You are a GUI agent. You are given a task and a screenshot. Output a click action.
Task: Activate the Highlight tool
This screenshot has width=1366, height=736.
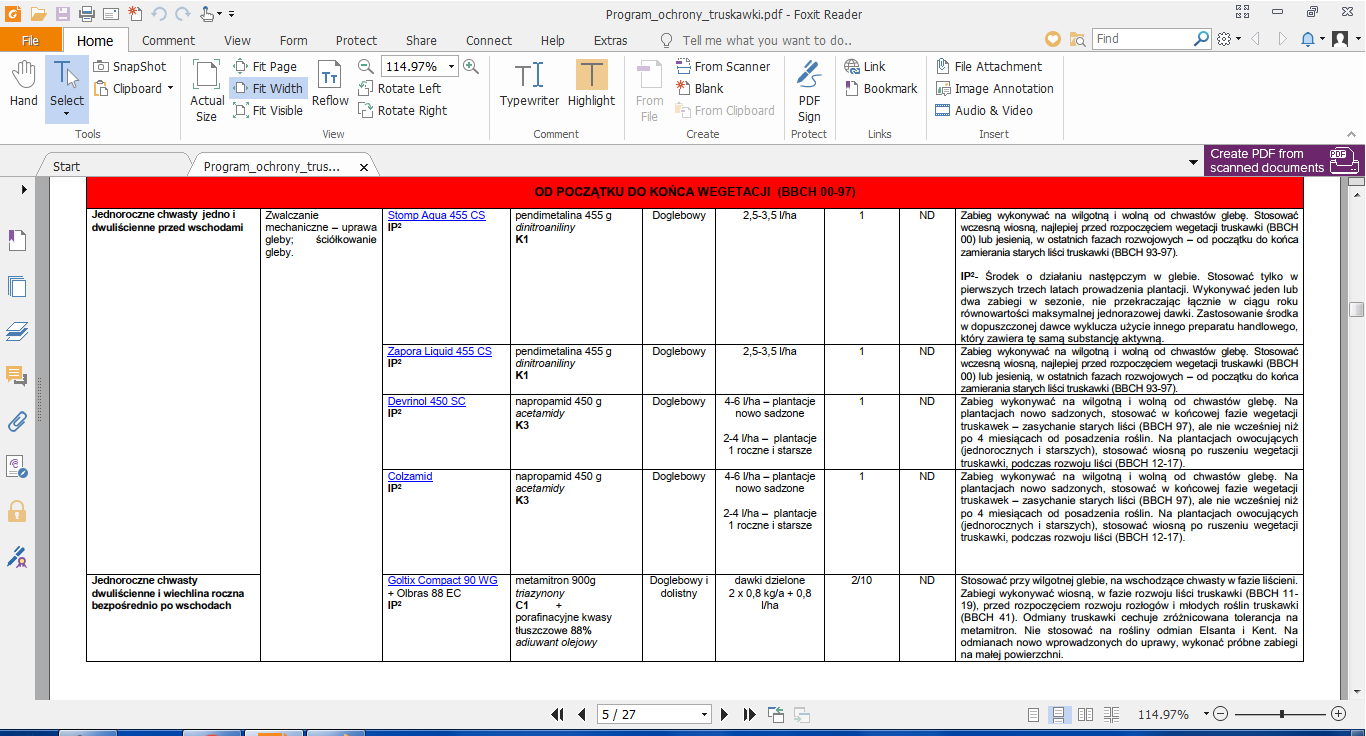click(591, 85)
